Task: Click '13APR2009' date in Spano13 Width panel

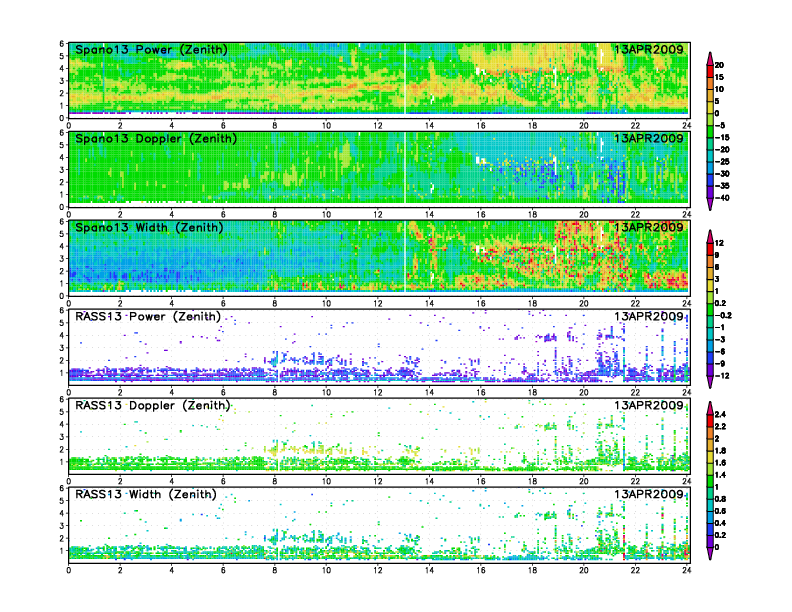Action: click(649, 227)
